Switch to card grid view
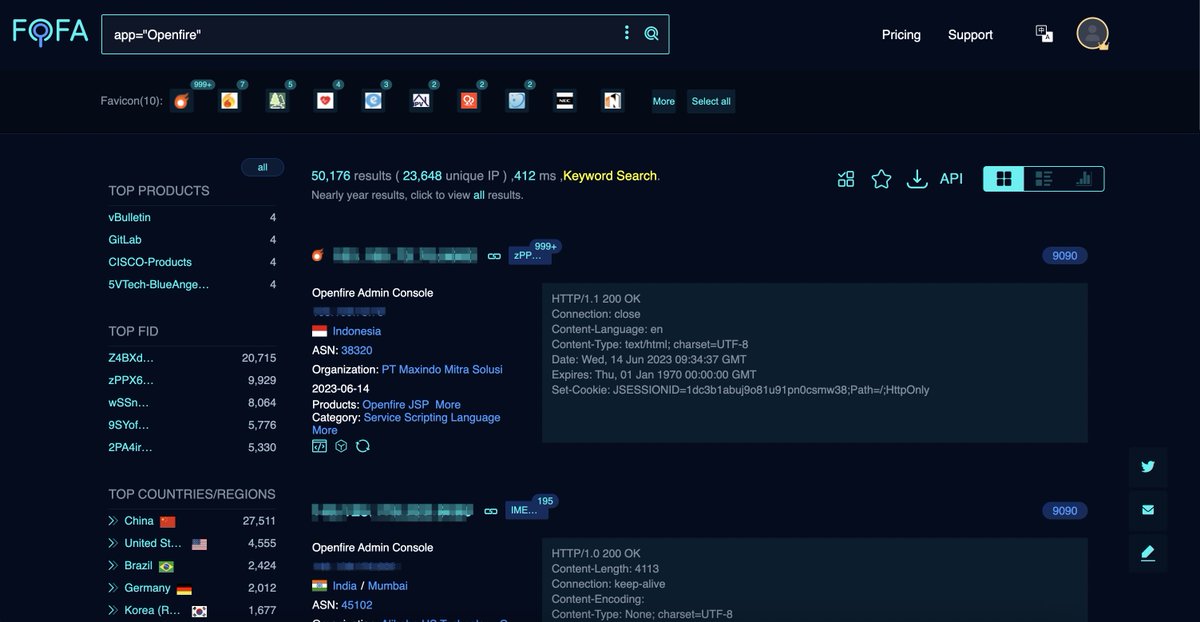 pyautogui.click(x=1004, y=179)
